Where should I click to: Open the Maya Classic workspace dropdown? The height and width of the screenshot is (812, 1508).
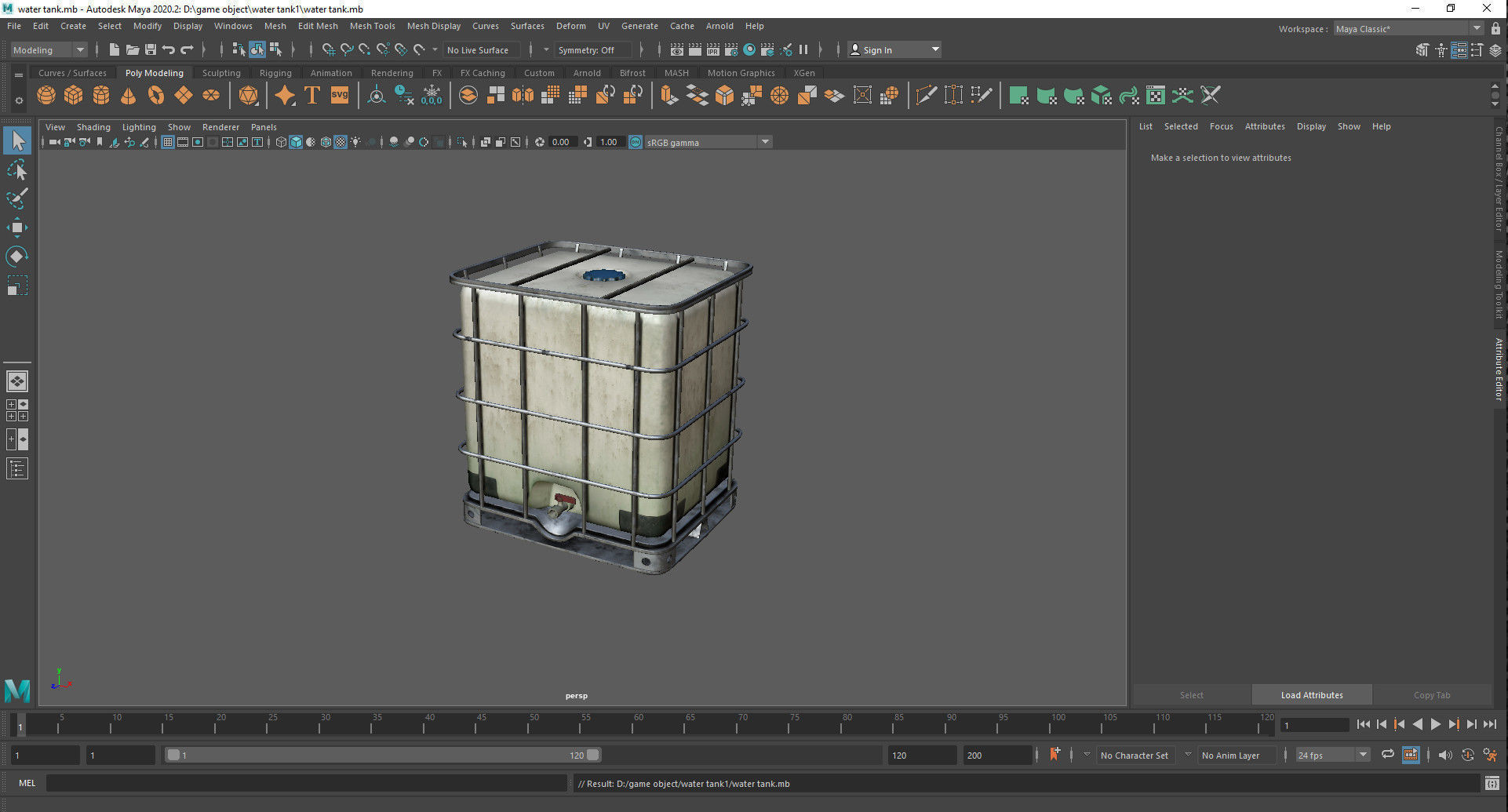[1408, 28]
